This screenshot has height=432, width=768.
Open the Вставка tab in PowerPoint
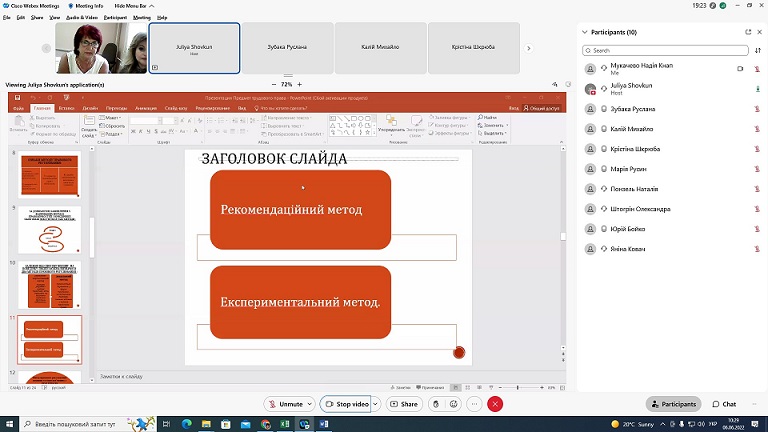67,108
